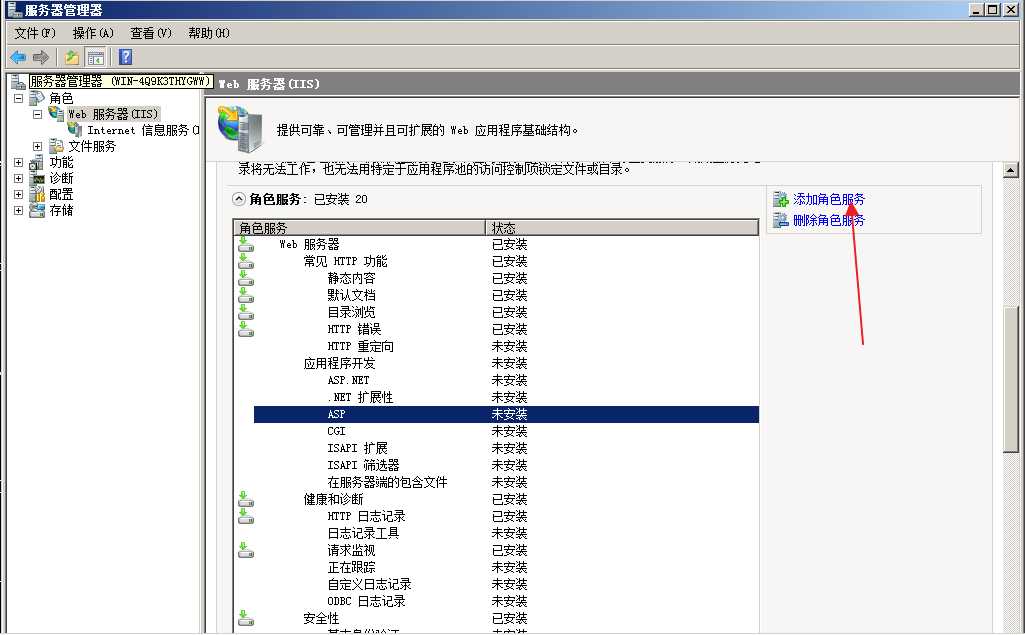The height and width of the screenshot is (635, 1025).
Task: Click the Back arrow toolbar icon
Action: coord(18,58)
